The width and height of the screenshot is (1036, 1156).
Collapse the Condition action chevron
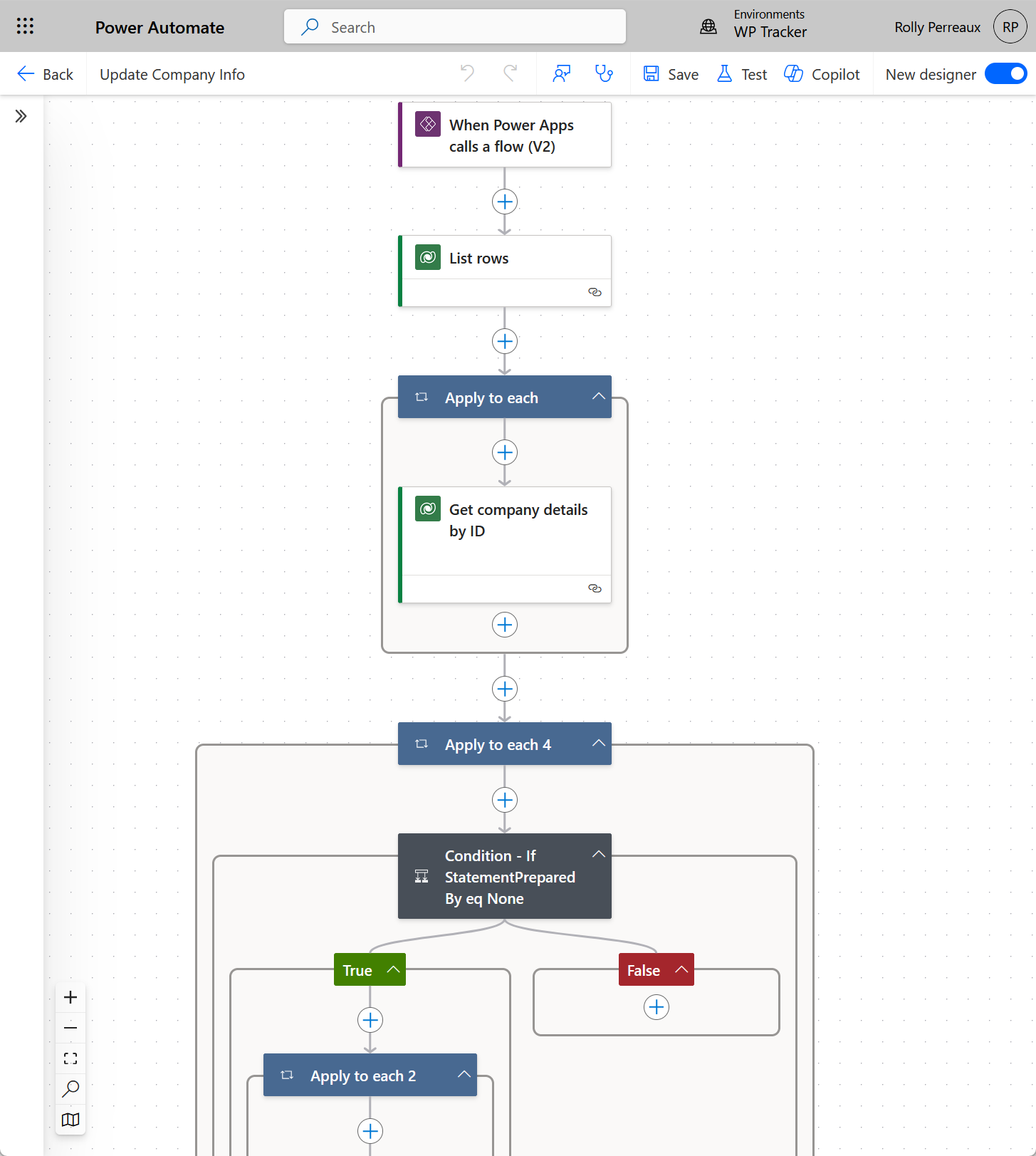(x=599, y=855)
